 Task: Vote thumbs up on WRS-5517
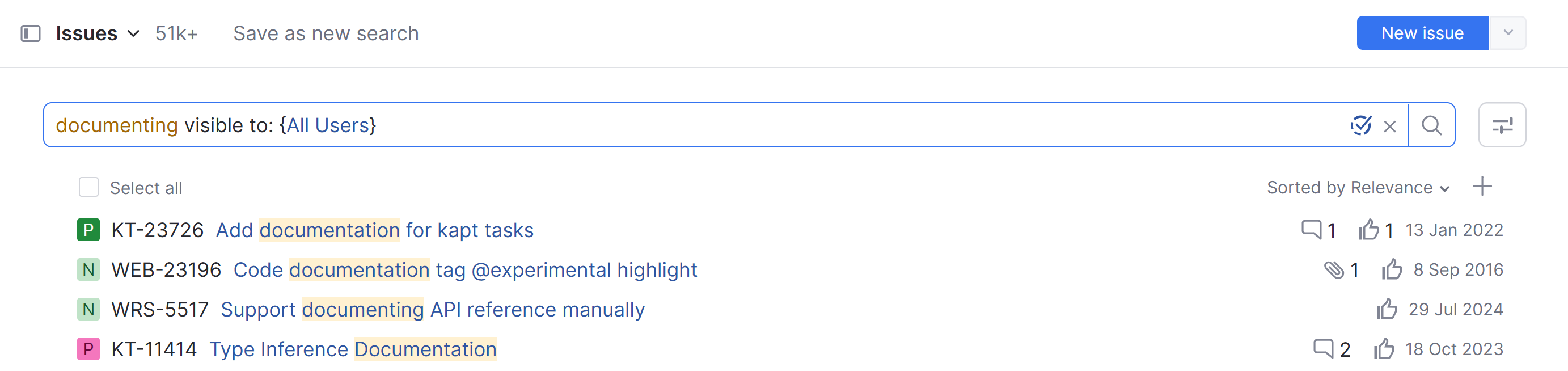pos(1387,310)
